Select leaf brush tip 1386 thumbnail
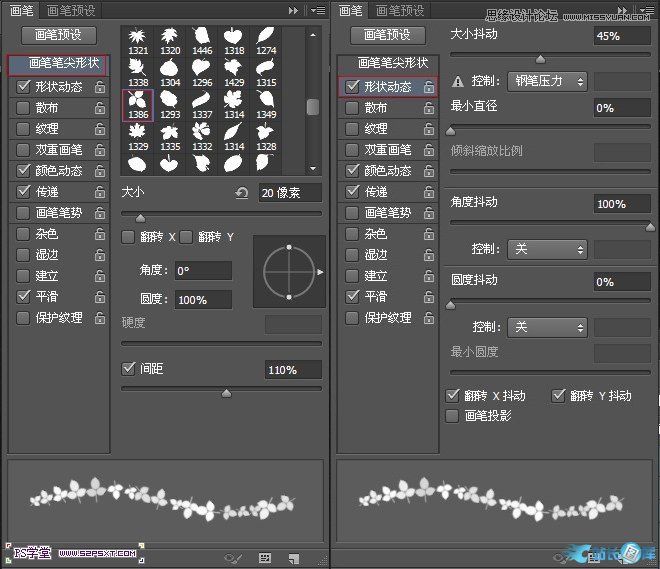The height and width of the screenshot is (569, 660). [x=137, y=103]
